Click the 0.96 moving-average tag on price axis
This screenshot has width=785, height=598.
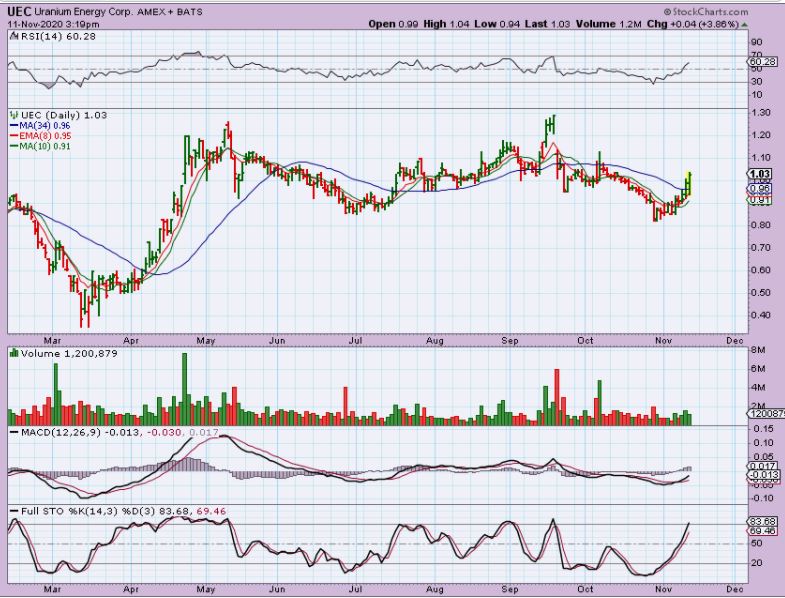(x=759, y=189)
